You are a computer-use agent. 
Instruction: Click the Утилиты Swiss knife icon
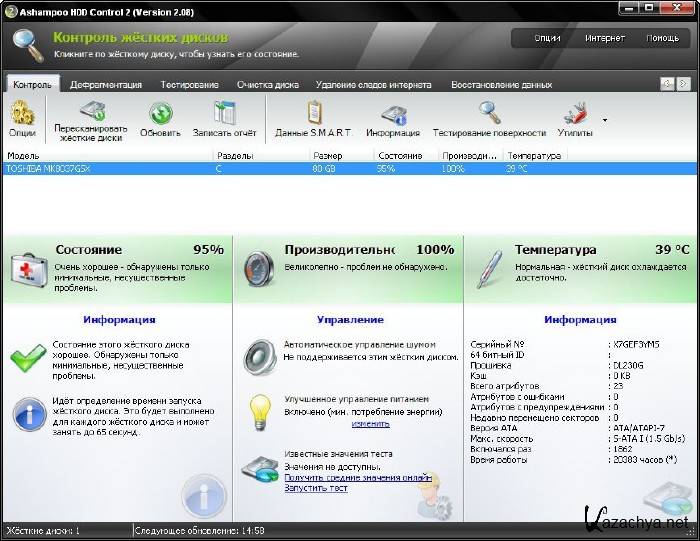(x=575, y=113)
